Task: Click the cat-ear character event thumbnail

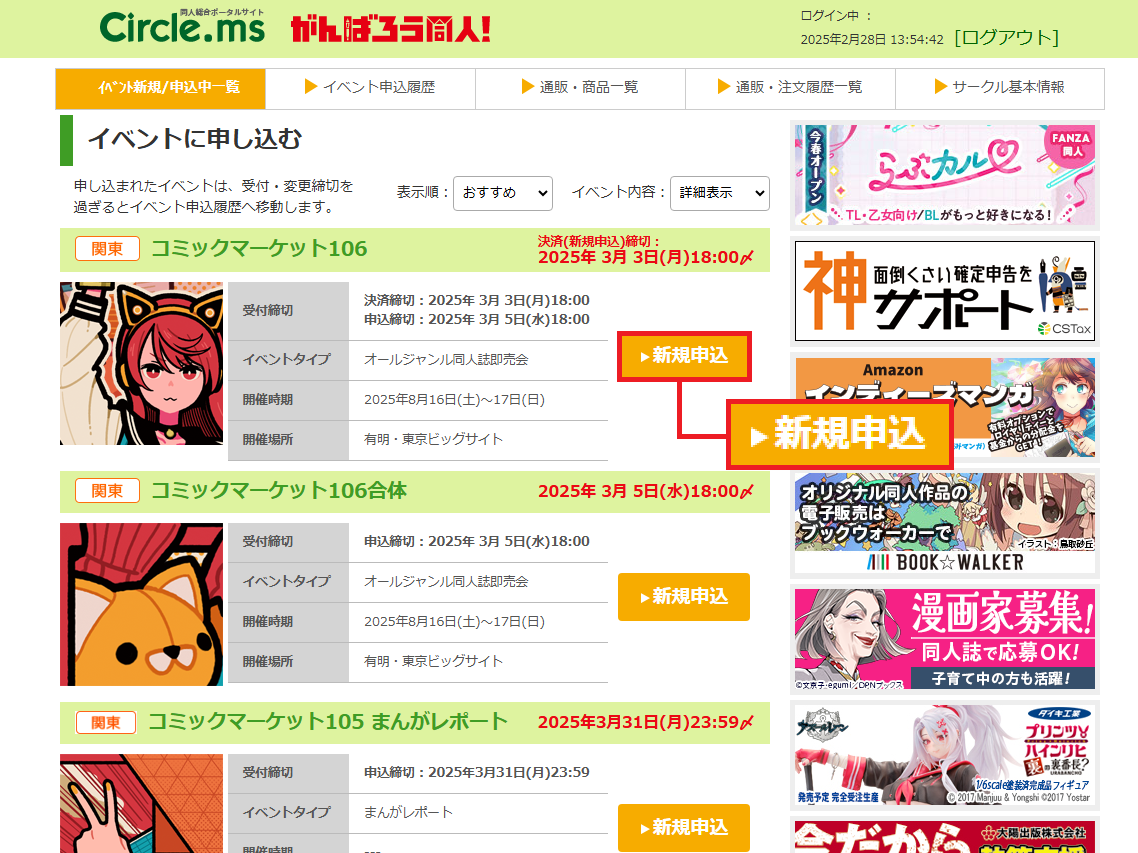Action: [141, 363]
